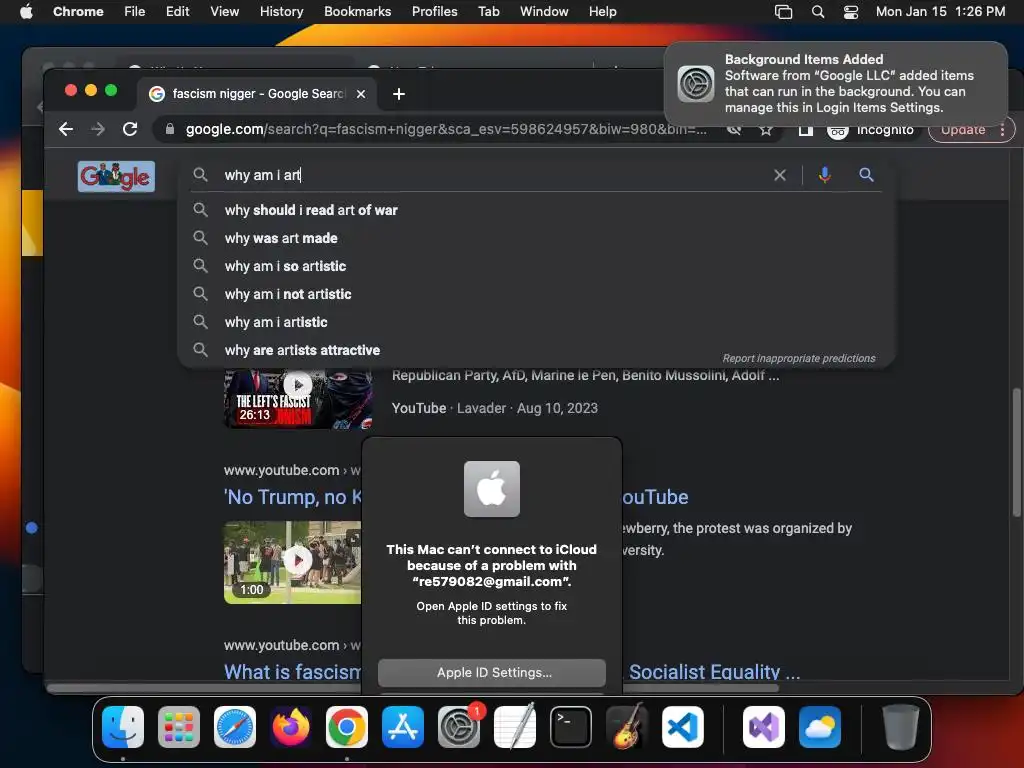Select suggestion "why was art made"
This screenshot has height=768, width=1024.
coord(536,238)
